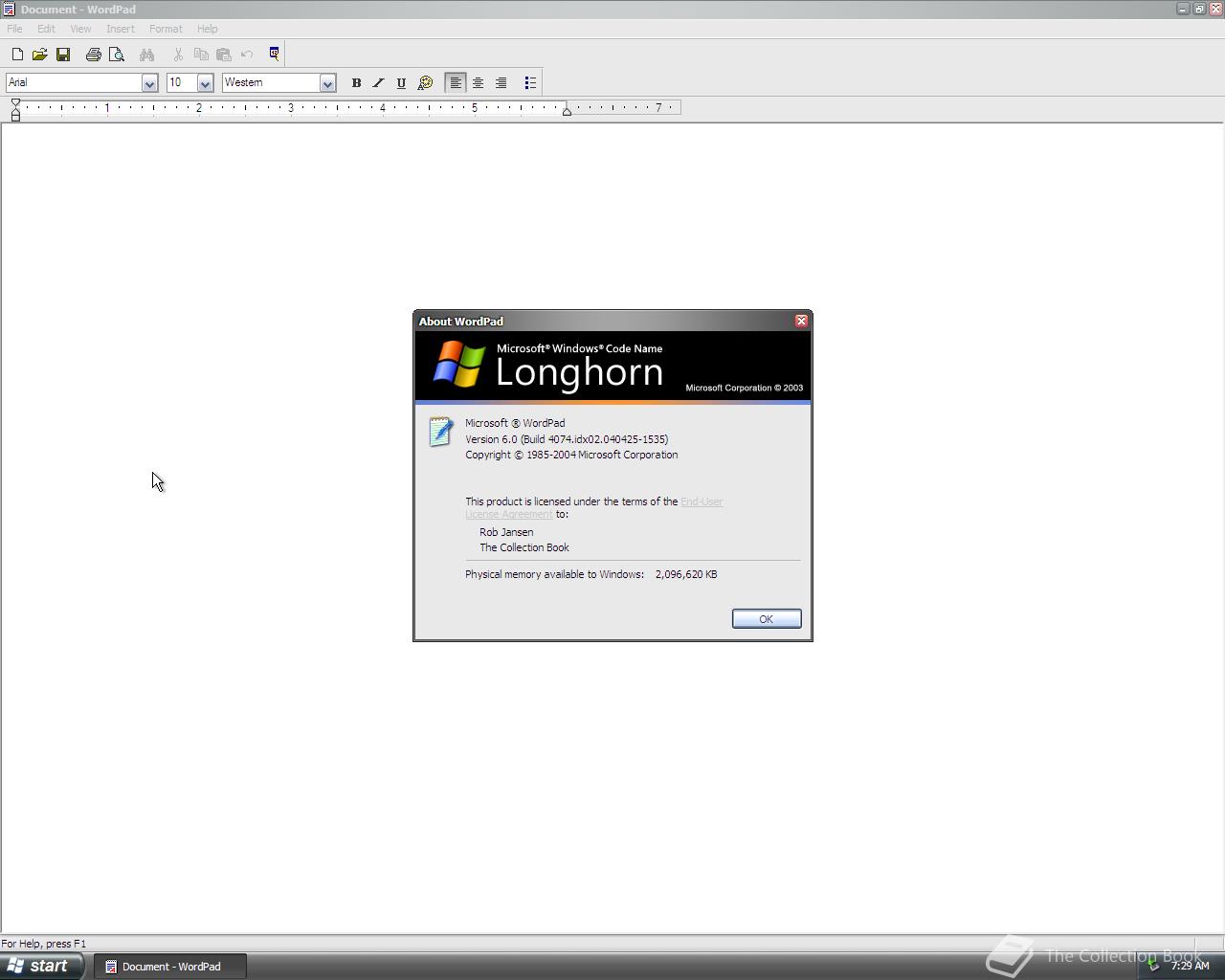Open the font color palette icon
This screenshot has height=980, width=1225.
425,83
